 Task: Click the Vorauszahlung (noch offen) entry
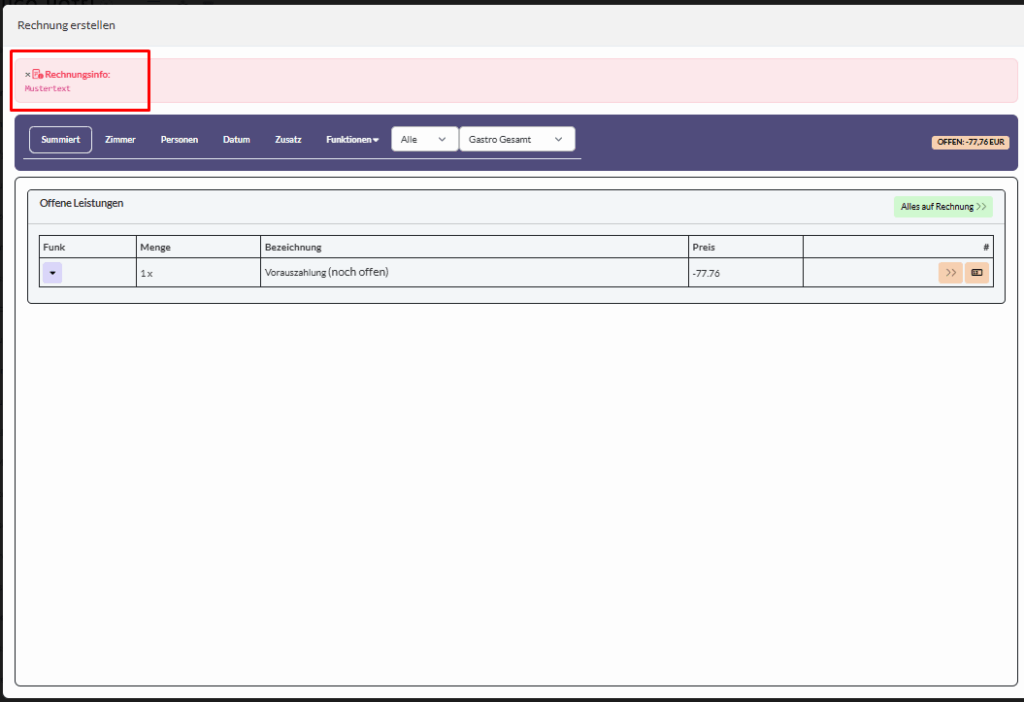[326, 272]
